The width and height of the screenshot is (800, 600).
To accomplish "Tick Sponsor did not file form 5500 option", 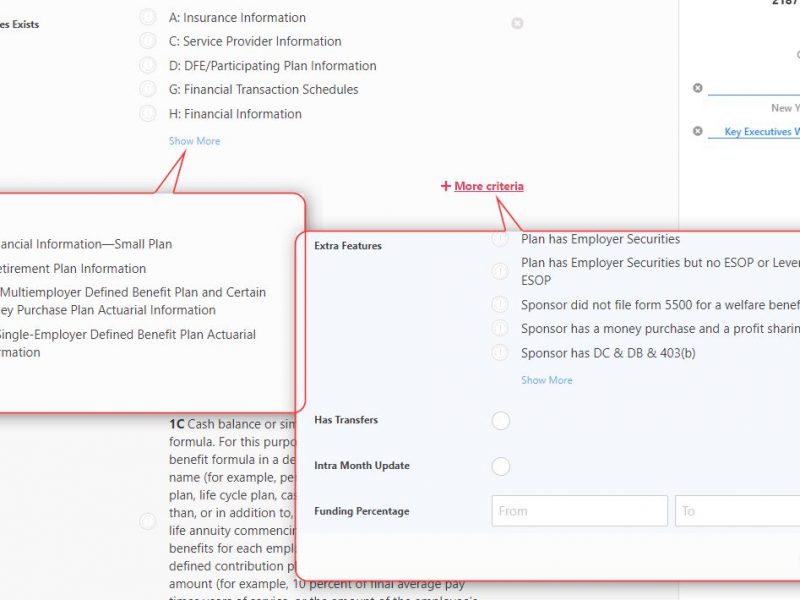I will pos(500,304).
